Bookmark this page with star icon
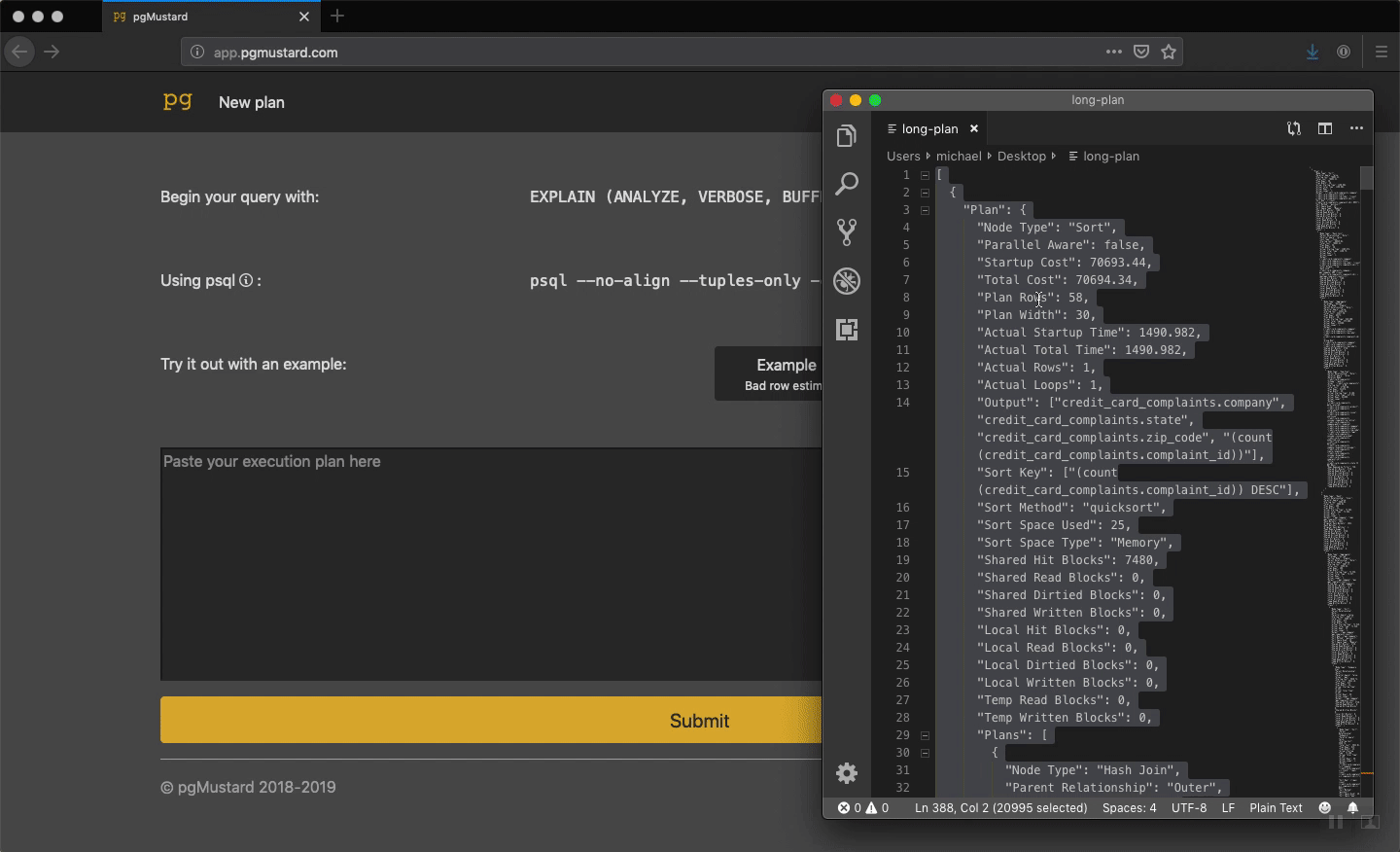1400x852 pixels. (1169, 52)
